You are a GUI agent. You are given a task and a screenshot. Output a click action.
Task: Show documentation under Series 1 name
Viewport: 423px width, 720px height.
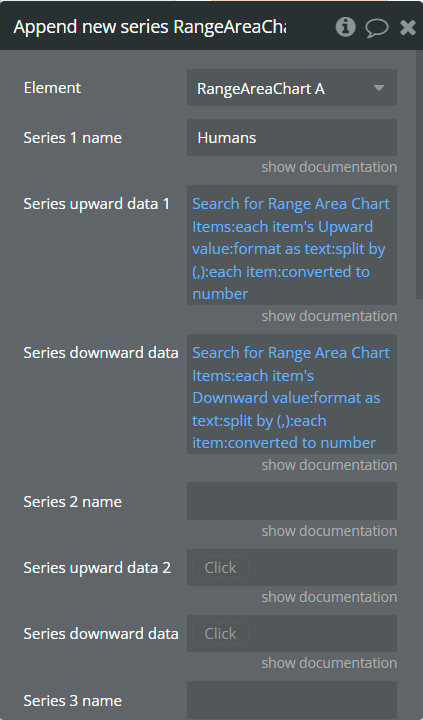(x=329, y=167)
